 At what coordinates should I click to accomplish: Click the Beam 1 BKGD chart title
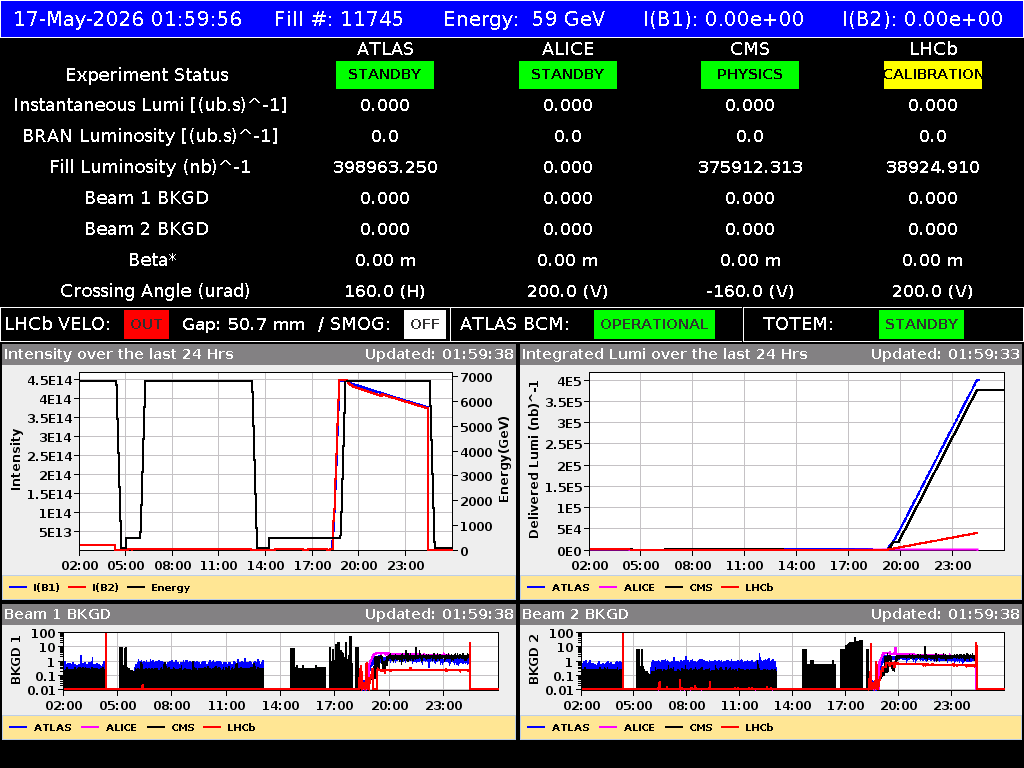coord(57,615)
